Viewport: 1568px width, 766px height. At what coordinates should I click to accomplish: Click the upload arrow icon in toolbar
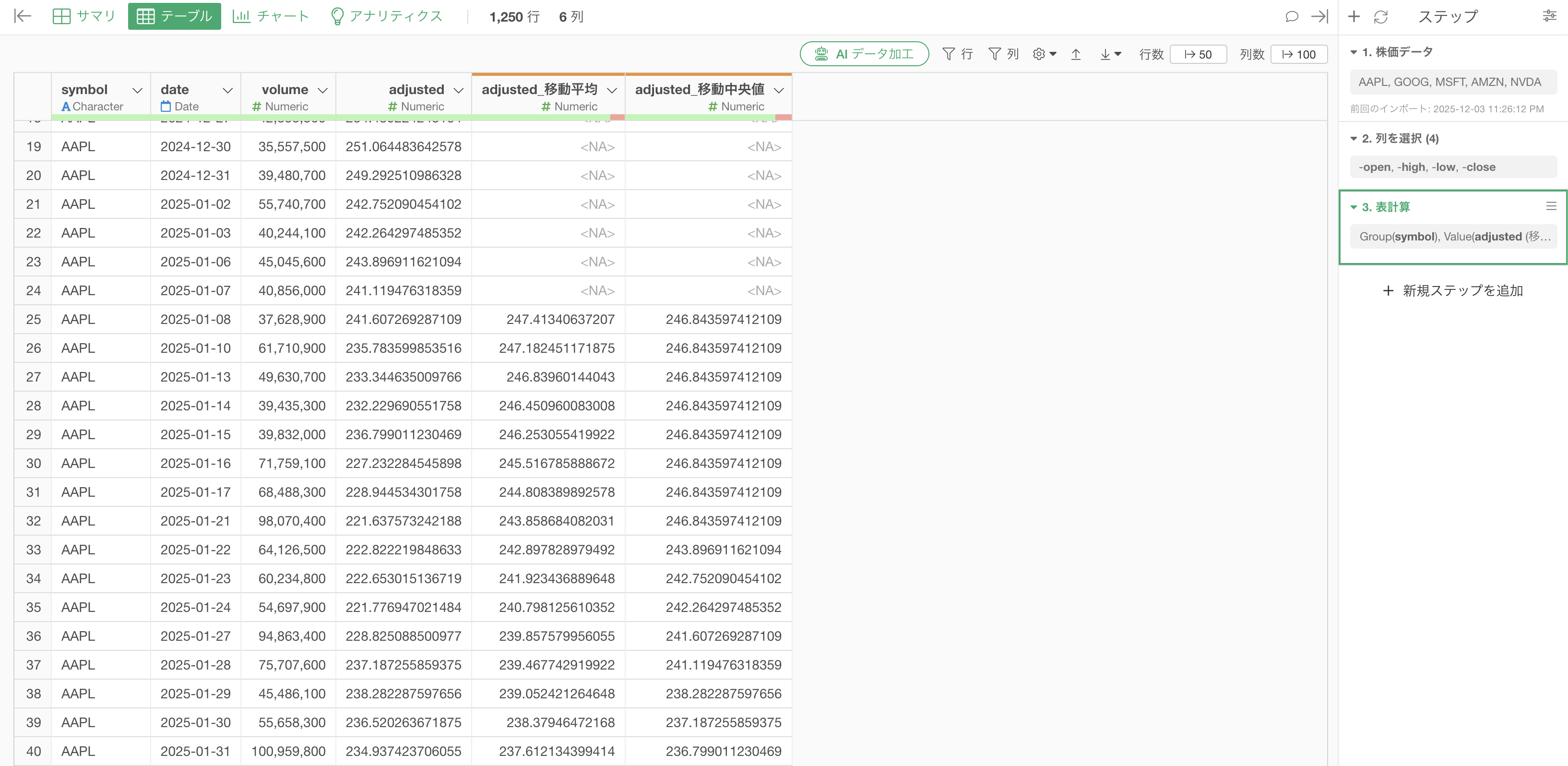(x=1076, y=54)
